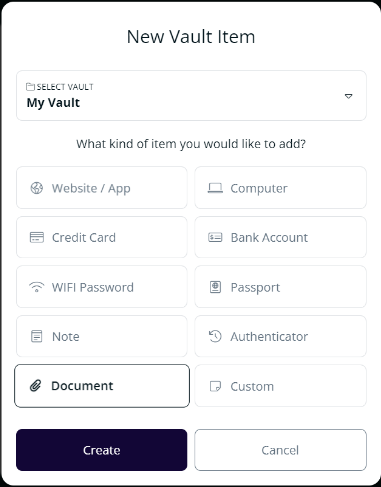Pick the Custom item type
This screenshot has width=381, height=487.
[x=280, y=386]
